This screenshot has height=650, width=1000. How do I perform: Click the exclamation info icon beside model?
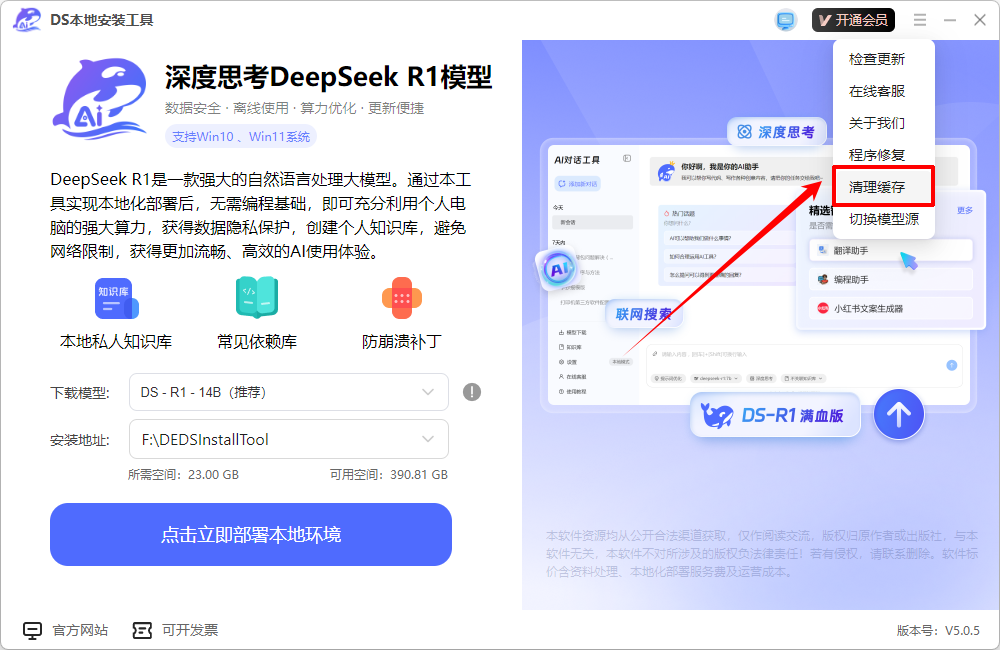(x=472, y=392)
